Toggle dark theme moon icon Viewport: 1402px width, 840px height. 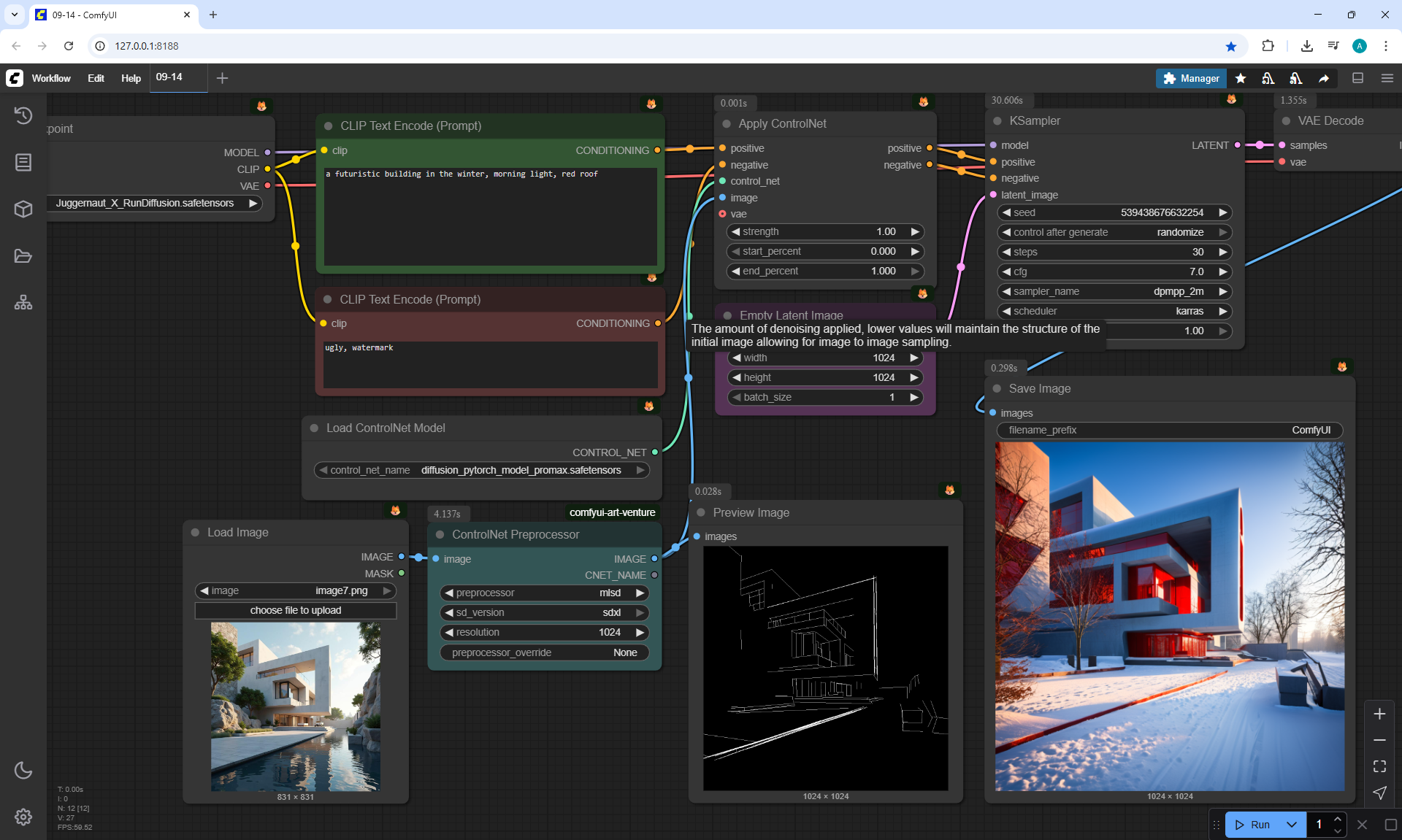click(x=23, y=770)
